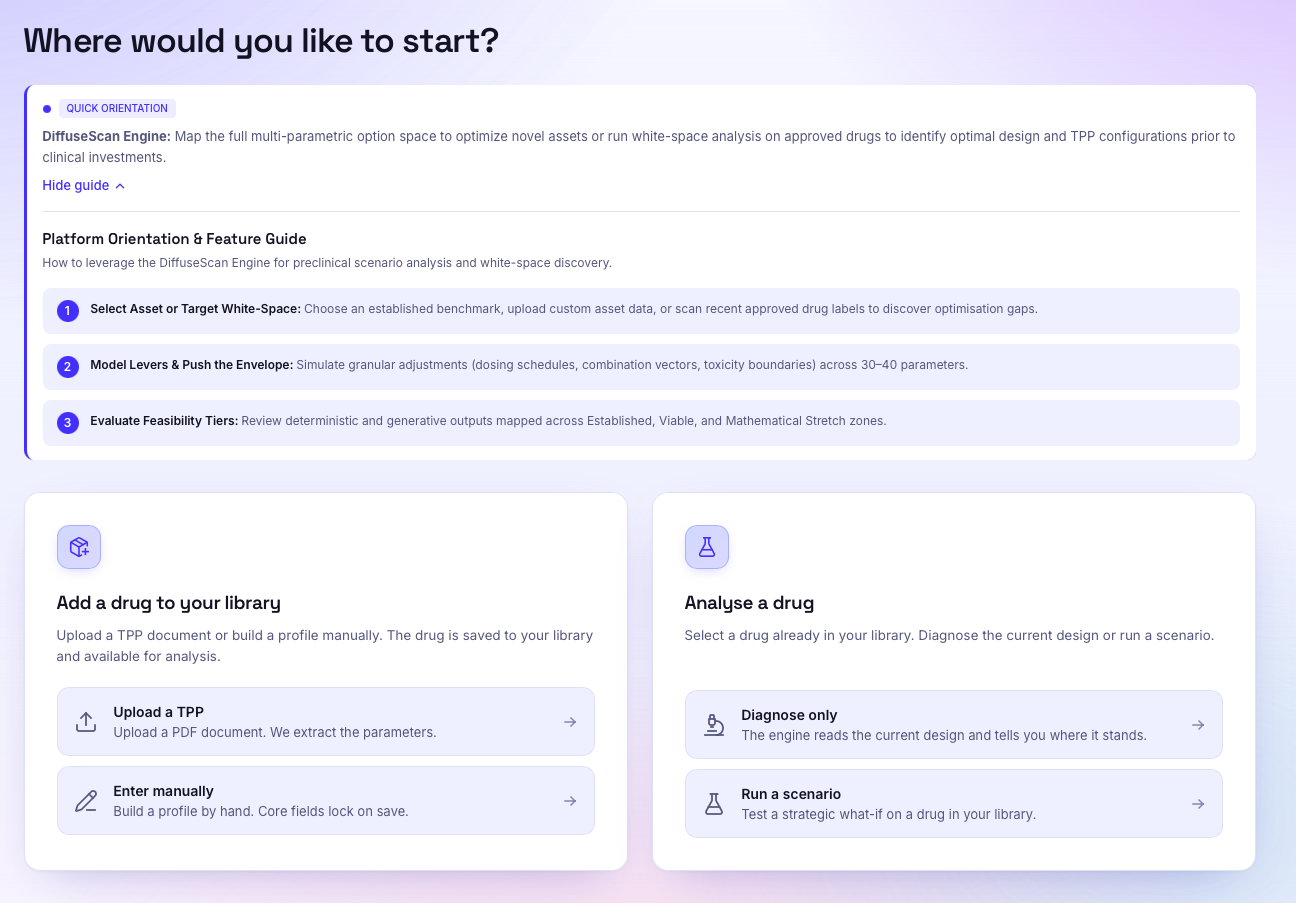Open the Upload a TPP option
The width and height of the screenshot is (1296, 903).
pos(326,722)
